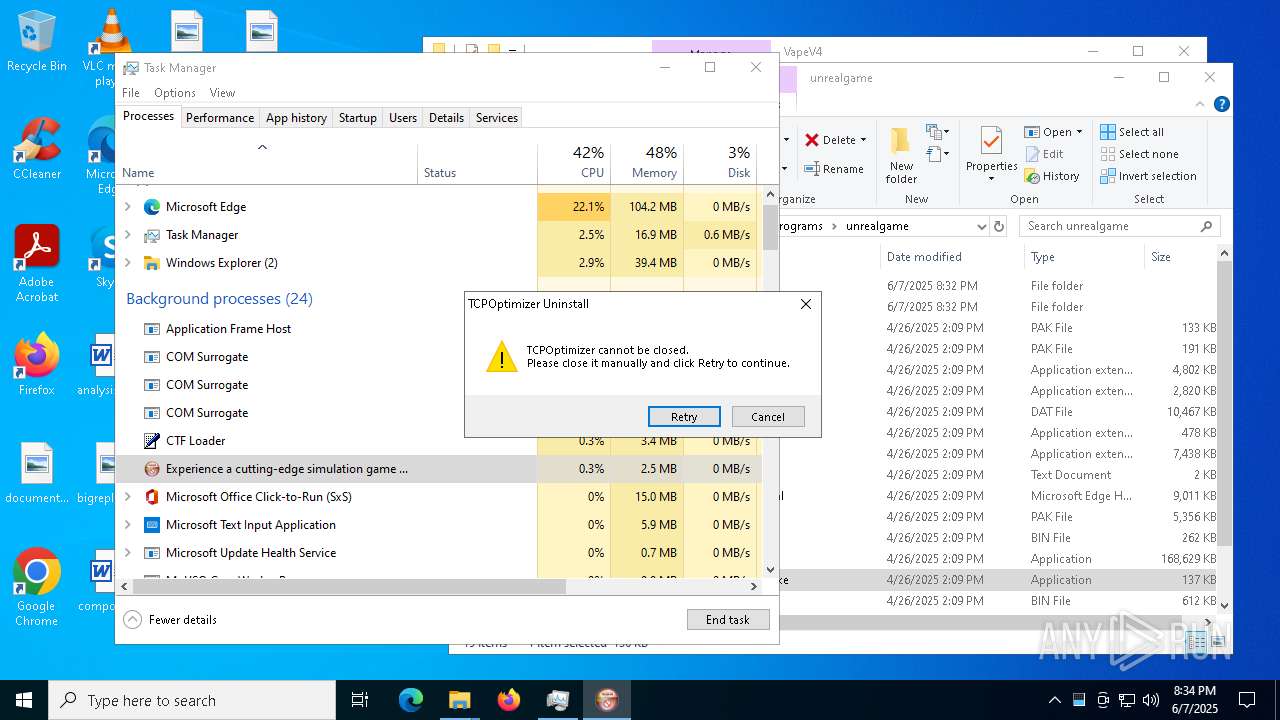Click History in the Explorer ribbon
The width and height of the screenshot is (1280, 720).
pos(1052,176)
